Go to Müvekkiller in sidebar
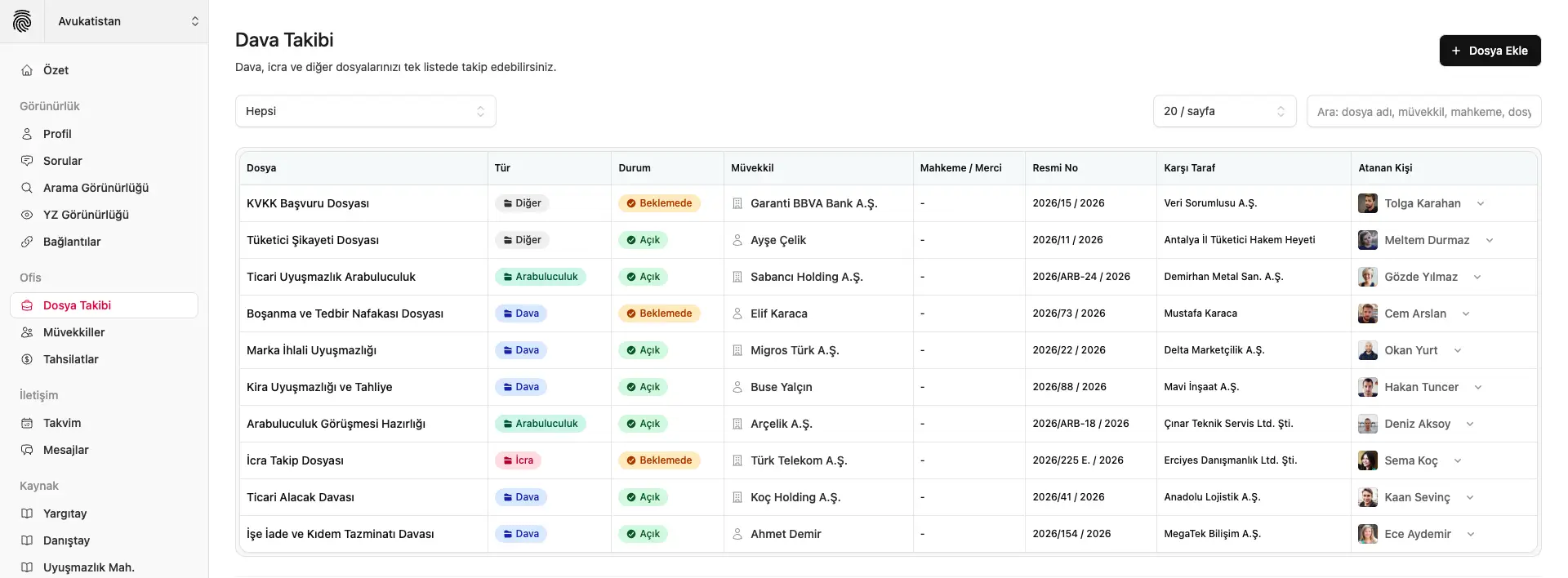Viewport: 1568px width, 578px height. 73,332
